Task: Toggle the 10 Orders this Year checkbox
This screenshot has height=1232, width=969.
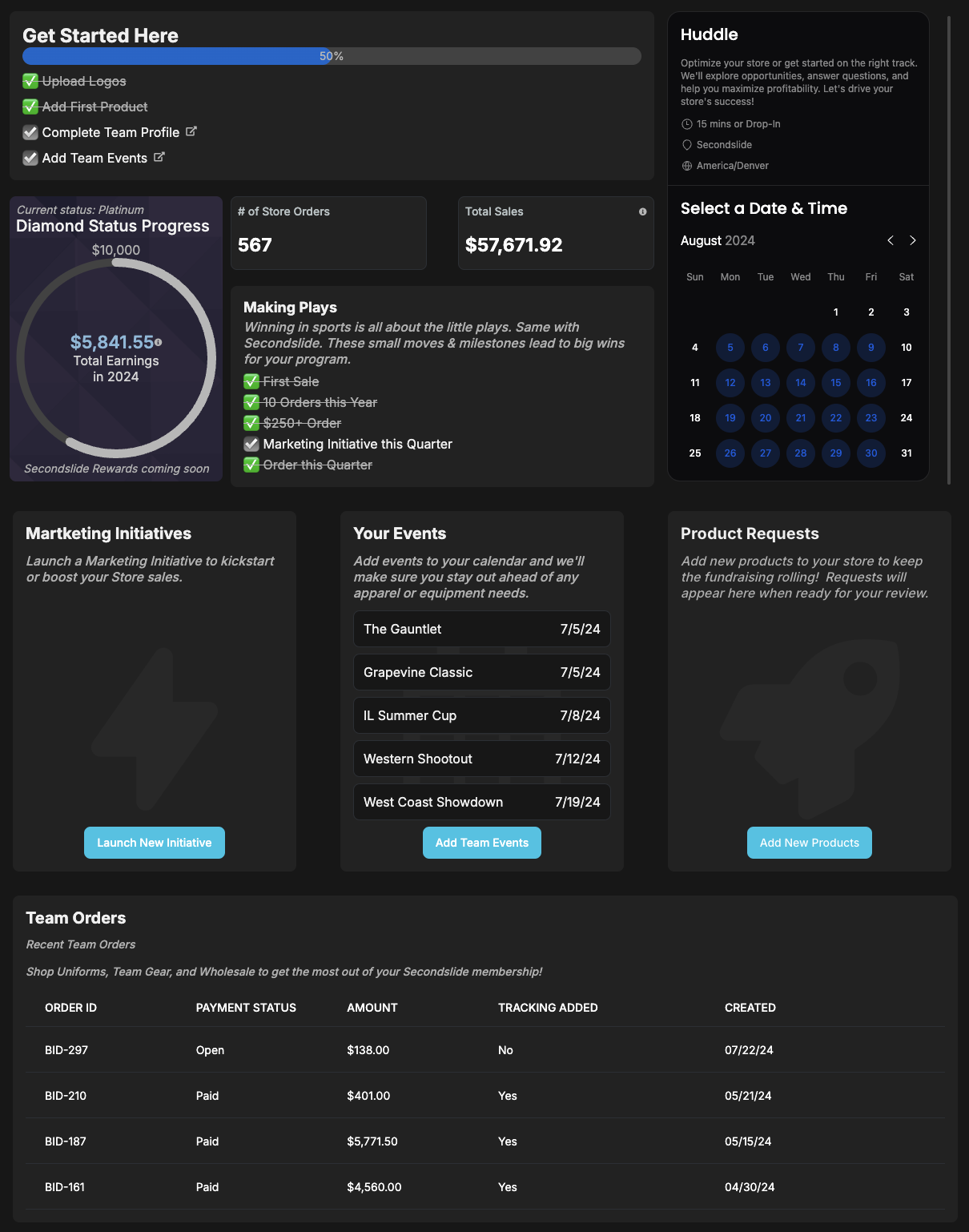Action: (251, 402)
